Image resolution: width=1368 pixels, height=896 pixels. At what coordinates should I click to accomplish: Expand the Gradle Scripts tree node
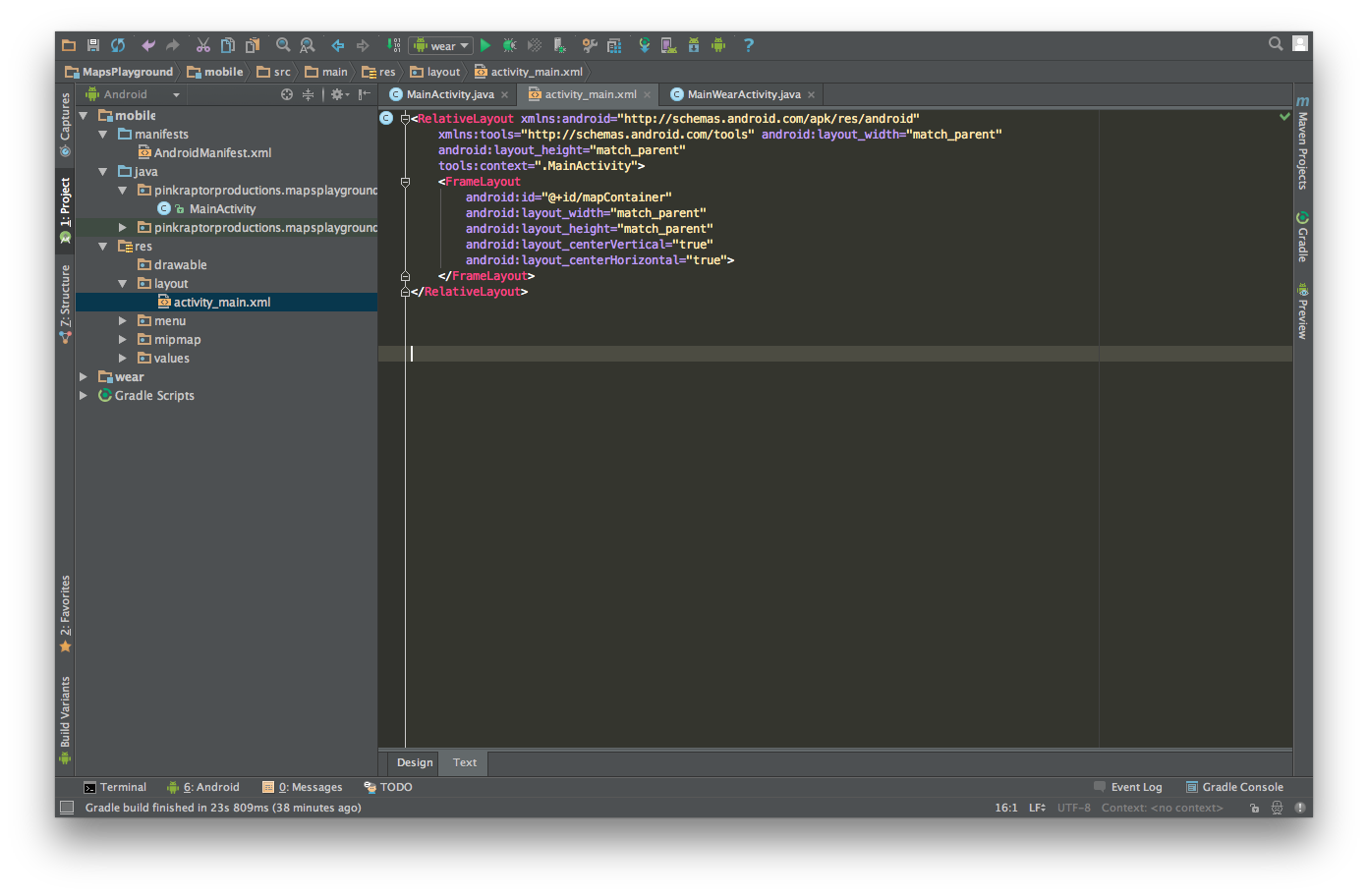coord(84,395)
